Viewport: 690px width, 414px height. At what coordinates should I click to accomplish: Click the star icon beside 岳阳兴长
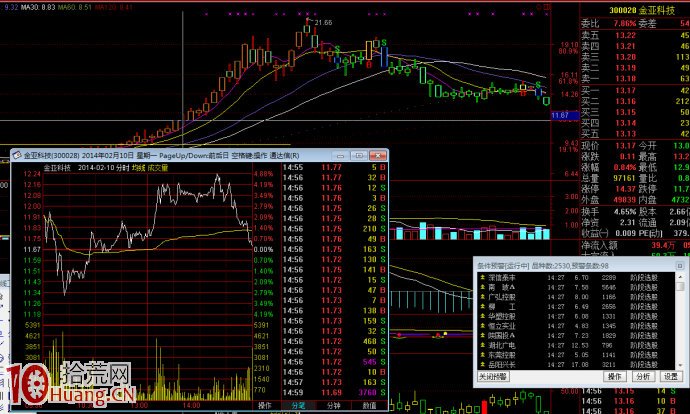[x=483, y=364]
